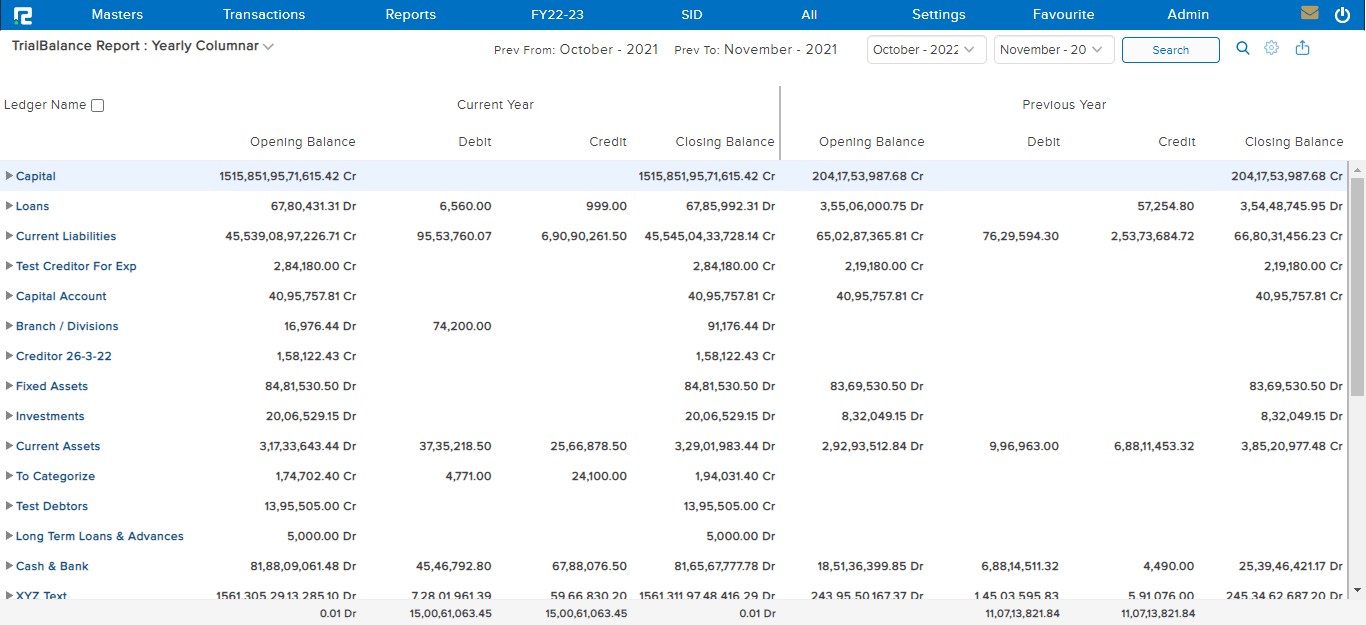The image size is (1366, 625).
Task: Click the magnifier search icon
Action: [x=1243, y=48]
